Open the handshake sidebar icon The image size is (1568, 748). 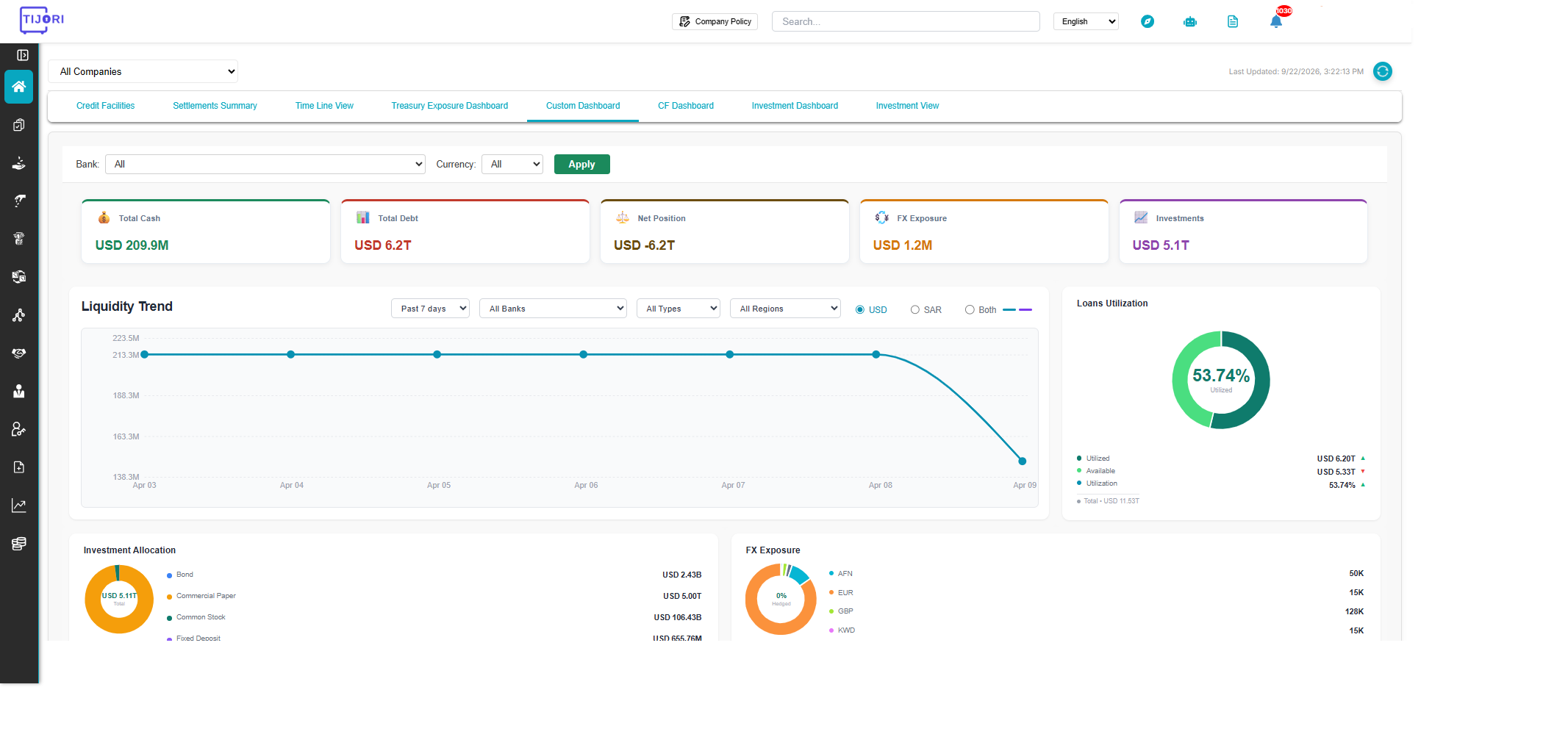pyautogui.click(x=19, y=353)
